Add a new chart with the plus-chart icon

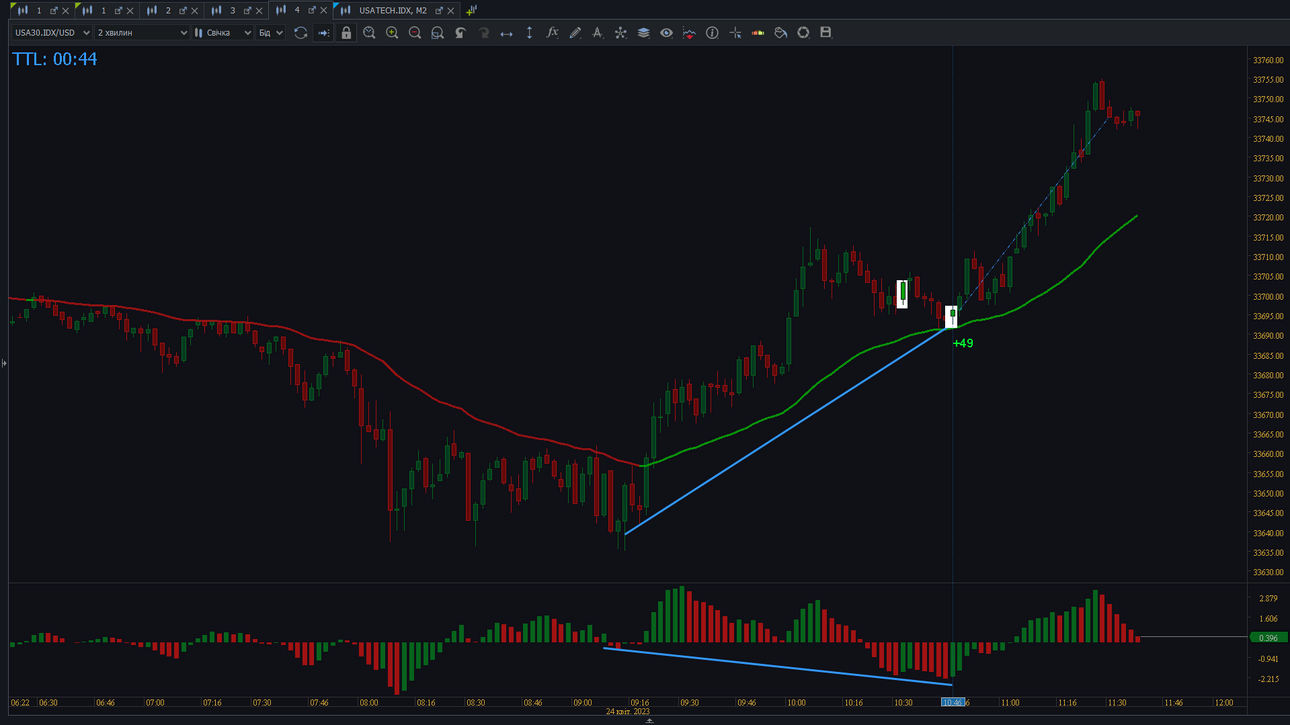[471, 10]
